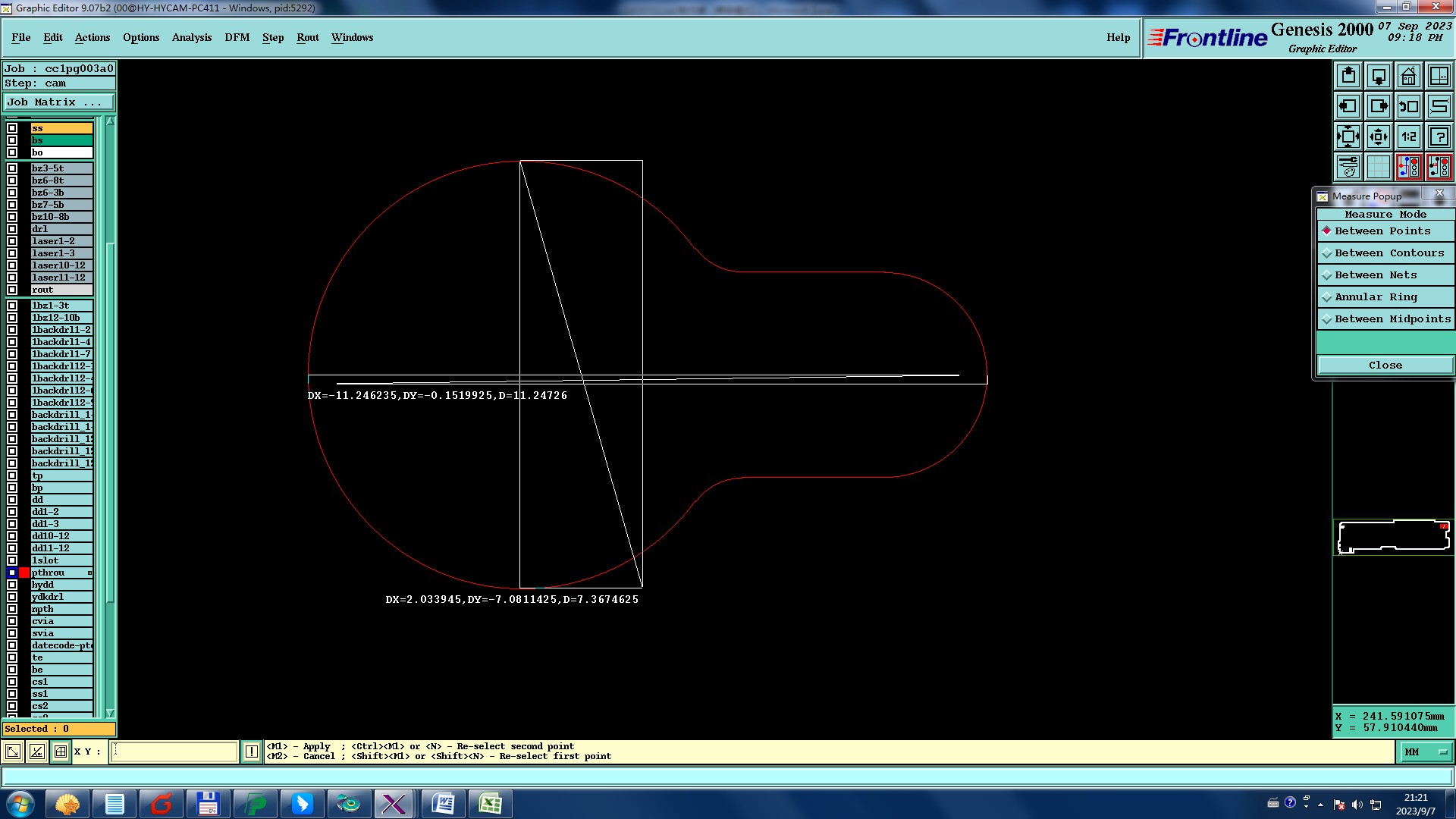Select Annular Ring measure mode
1456x819 pixels.
(1375, 297)
